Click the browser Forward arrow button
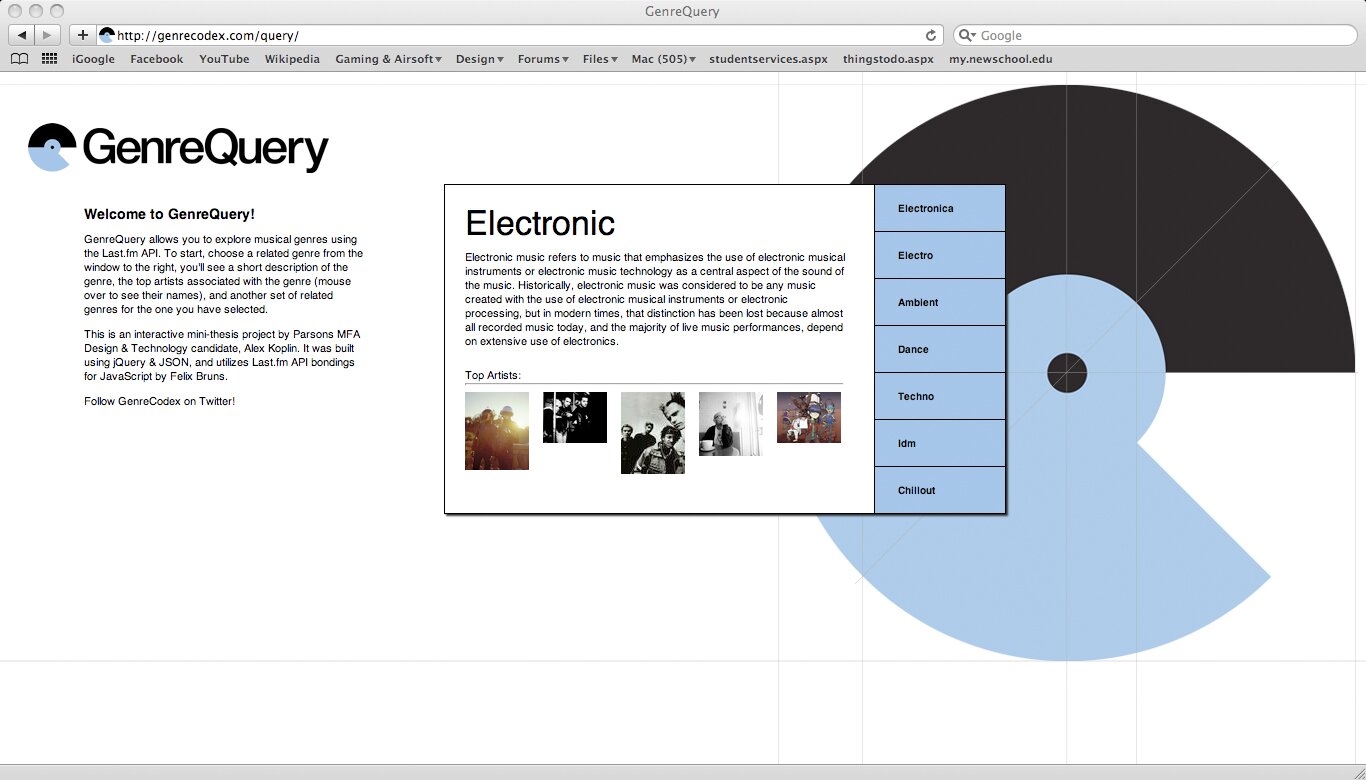 click(48, 35)
